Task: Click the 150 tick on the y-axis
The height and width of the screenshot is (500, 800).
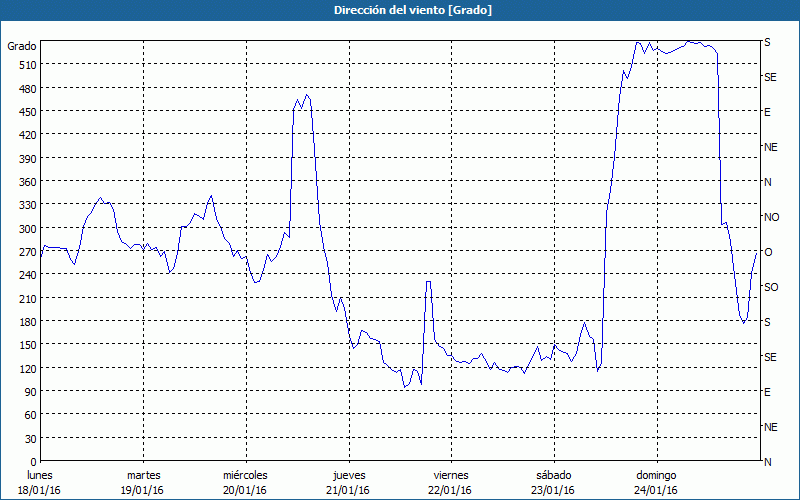Action: 26,345
